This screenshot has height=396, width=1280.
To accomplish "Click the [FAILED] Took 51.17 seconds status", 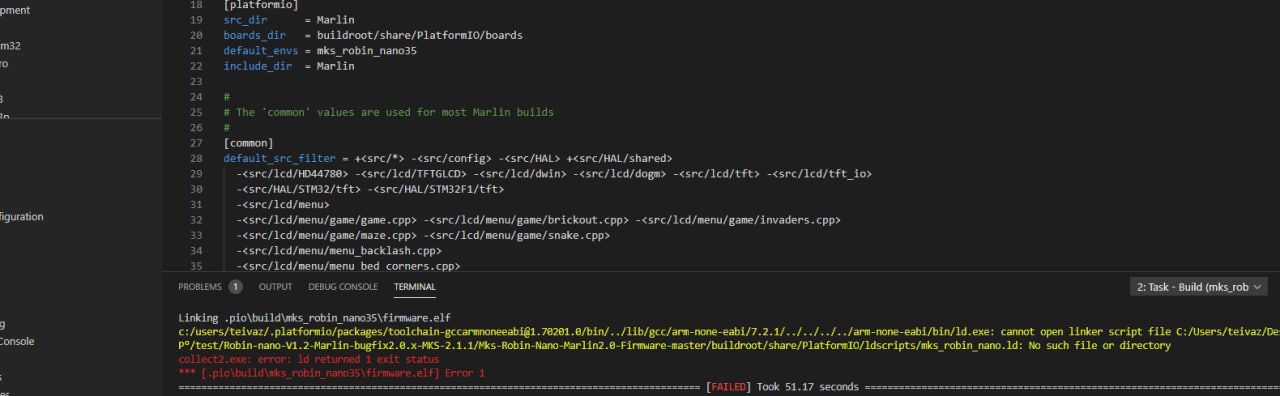I will pyautogui.click(x=782, y=386).
